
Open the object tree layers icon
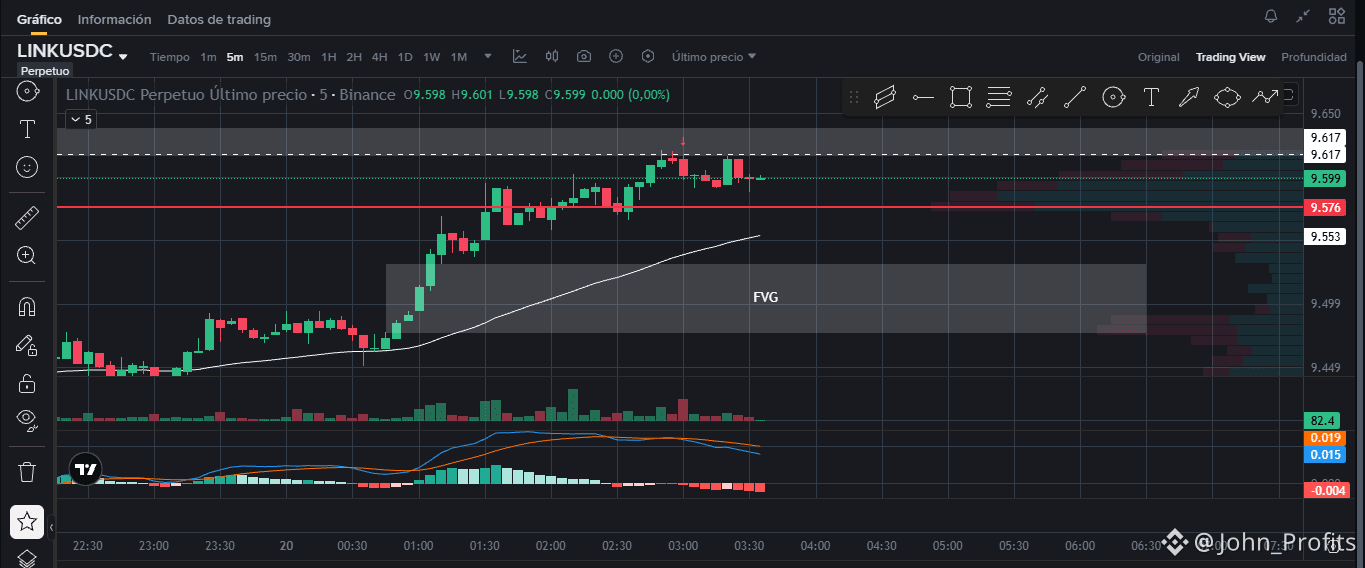pos(27,558)
